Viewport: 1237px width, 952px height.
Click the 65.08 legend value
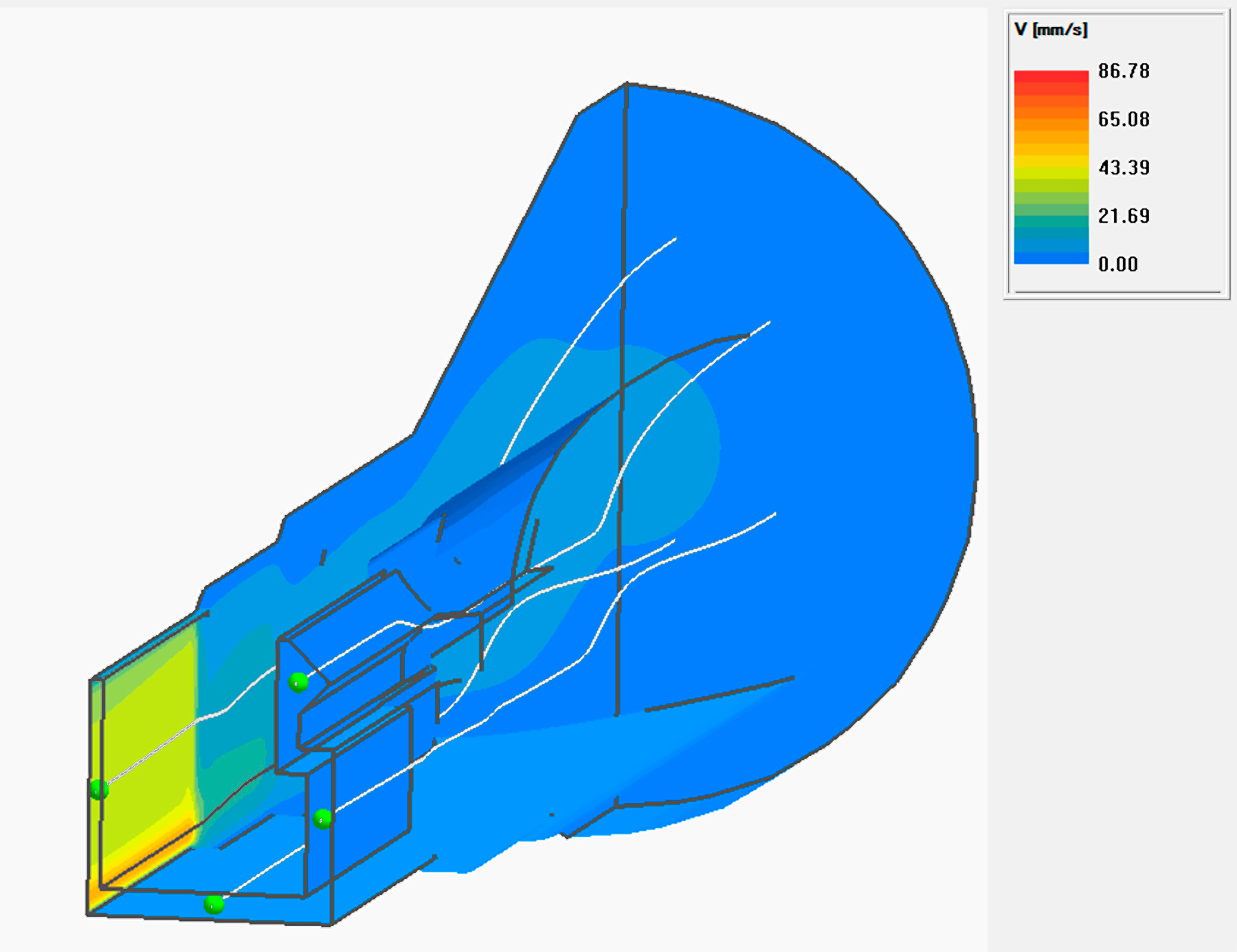point(1125,118)
